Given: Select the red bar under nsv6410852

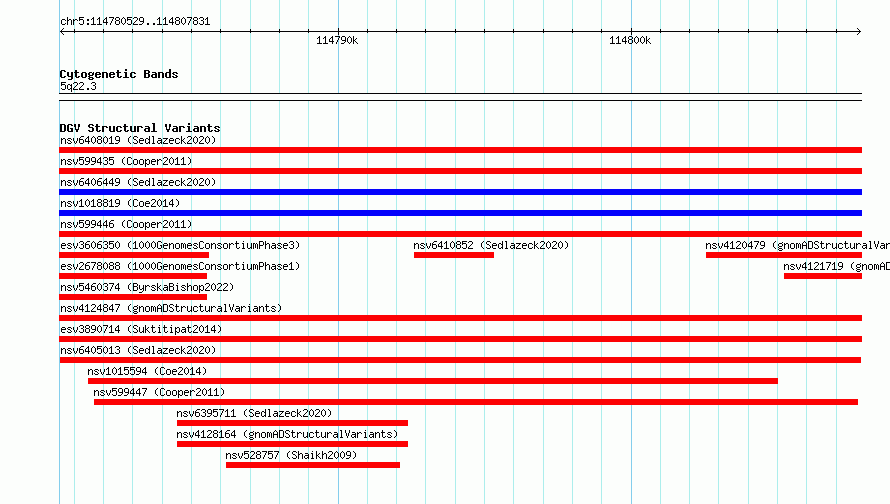Looking at the screenshot, I should pyautogui.click(x=454, y=255).
